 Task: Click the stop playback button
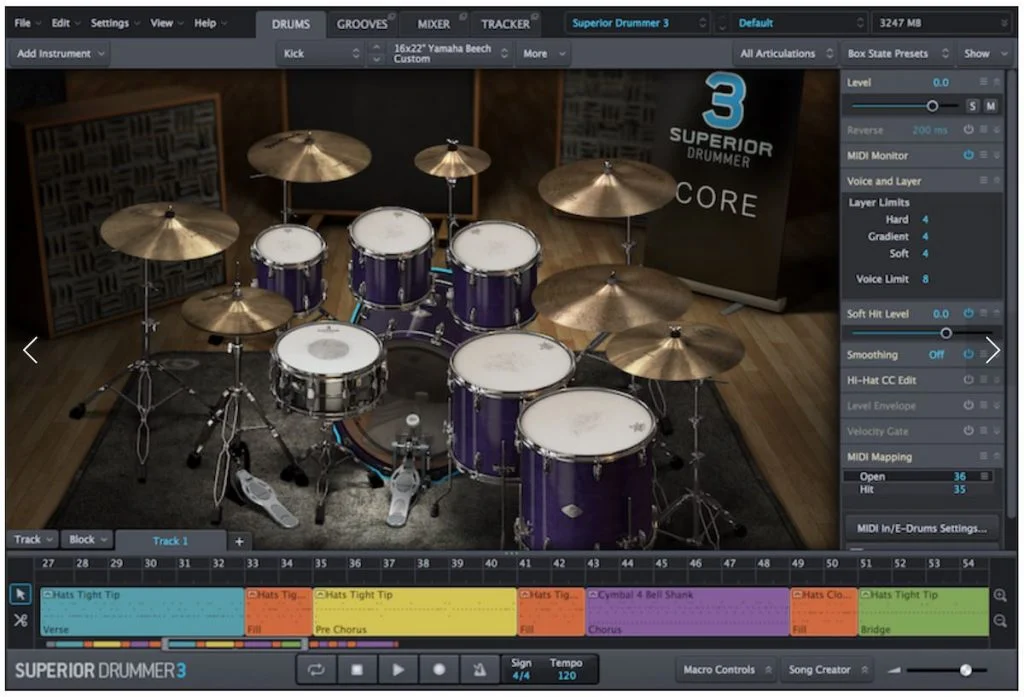(x=357, y=670)
